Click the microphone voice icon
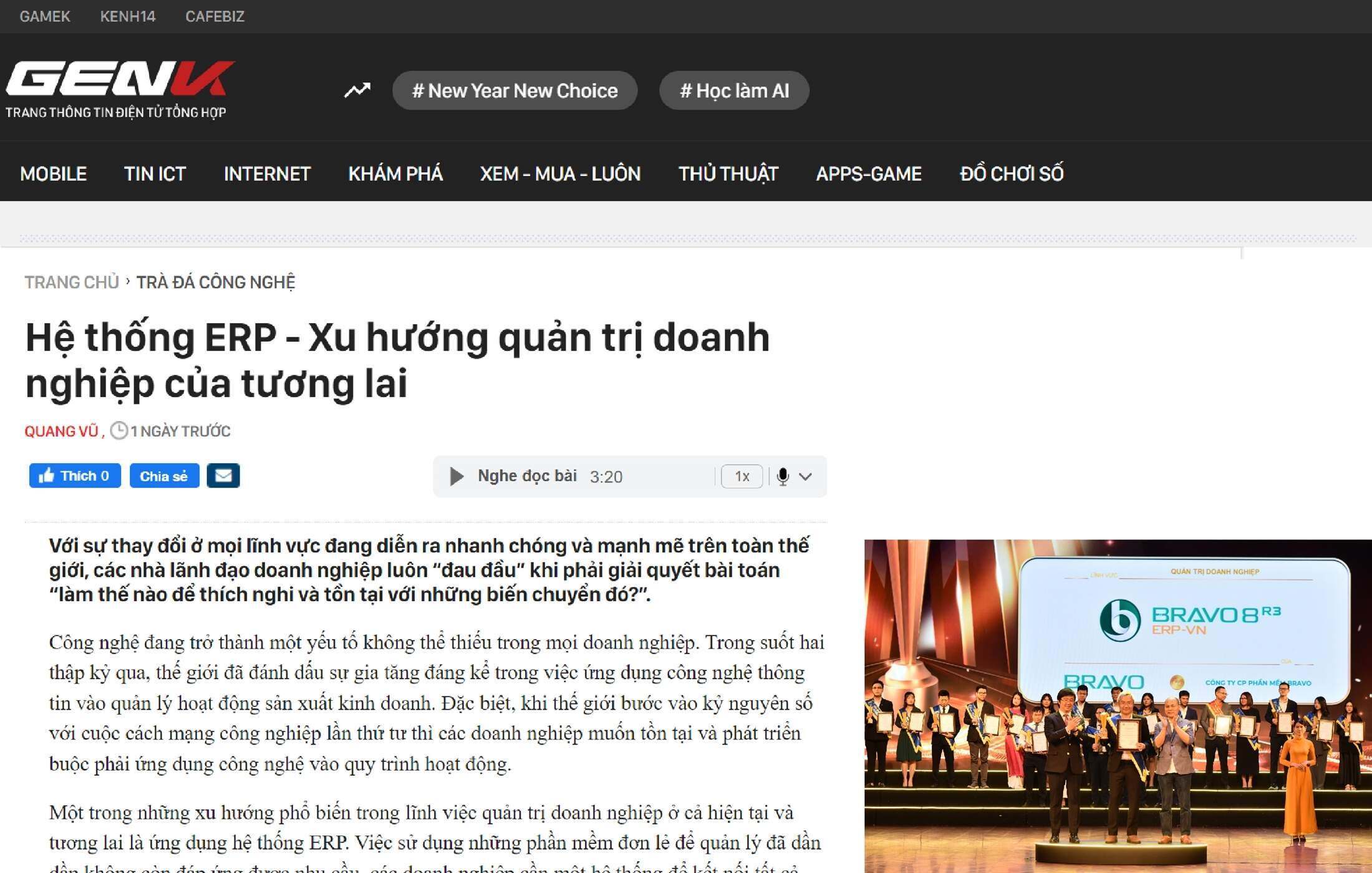The image size is (1372, 873). 783,476
